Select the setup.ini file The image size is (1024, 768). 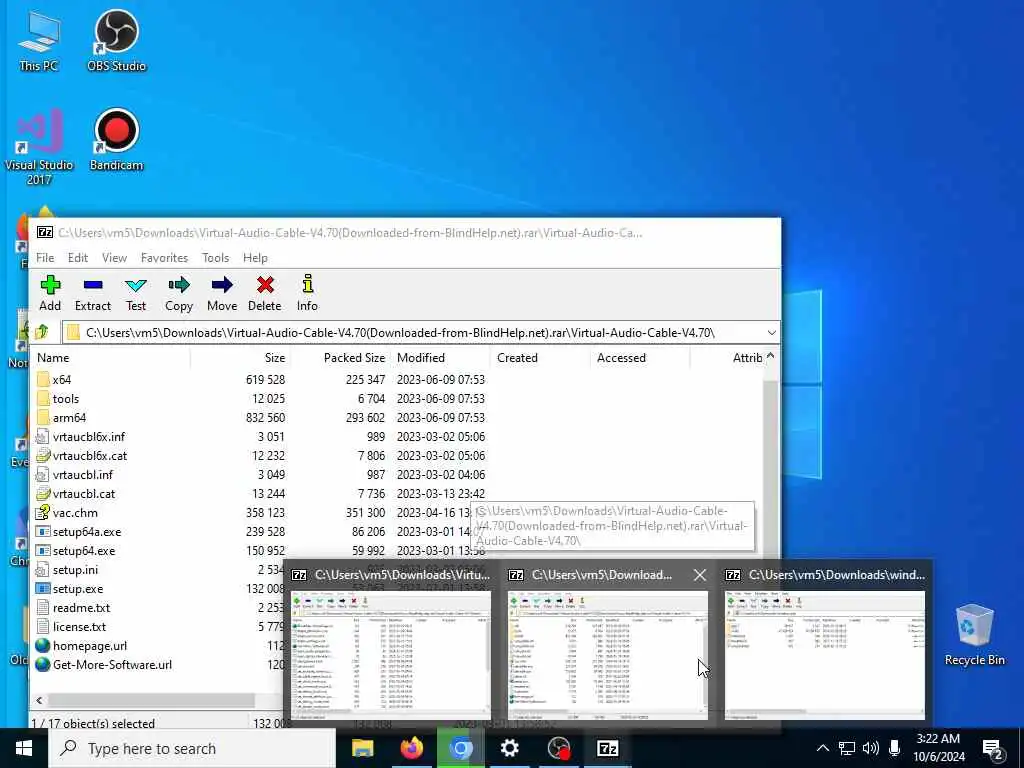click(x=75, y=569)
